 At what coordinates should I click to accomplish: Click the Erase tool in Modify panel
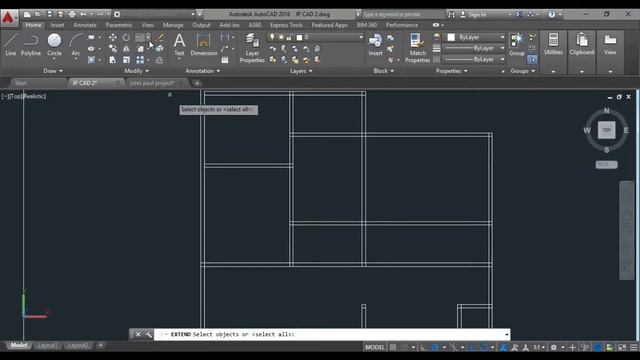pos(160,38)
